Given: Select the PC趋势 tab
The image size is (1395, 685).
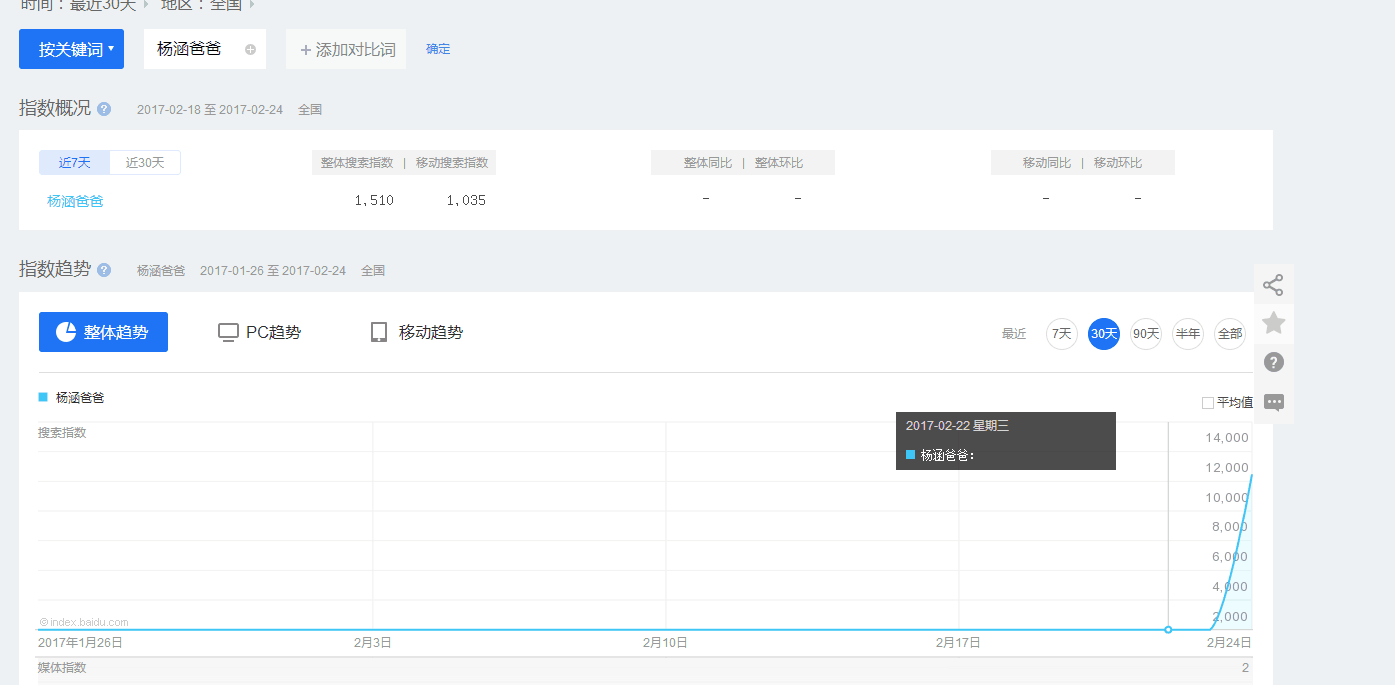Looking at the screenshot, I should pos(260,332).
